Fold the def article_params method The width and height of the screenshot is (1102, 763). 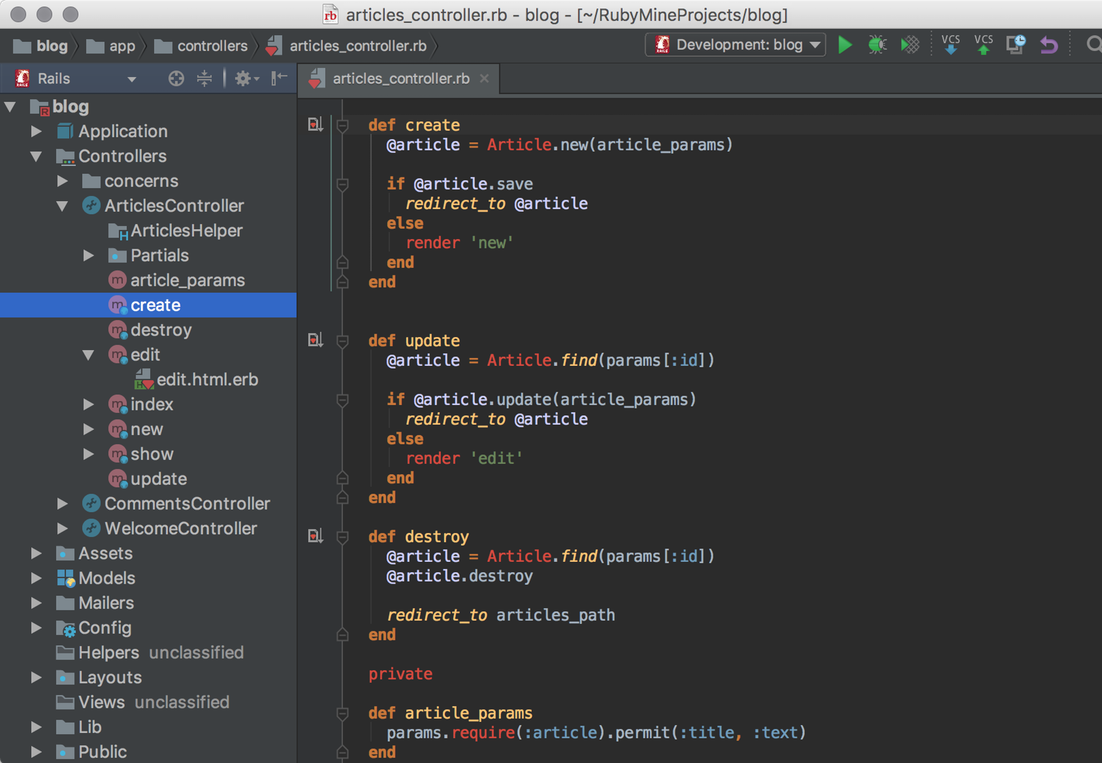(x=342, y=714)
